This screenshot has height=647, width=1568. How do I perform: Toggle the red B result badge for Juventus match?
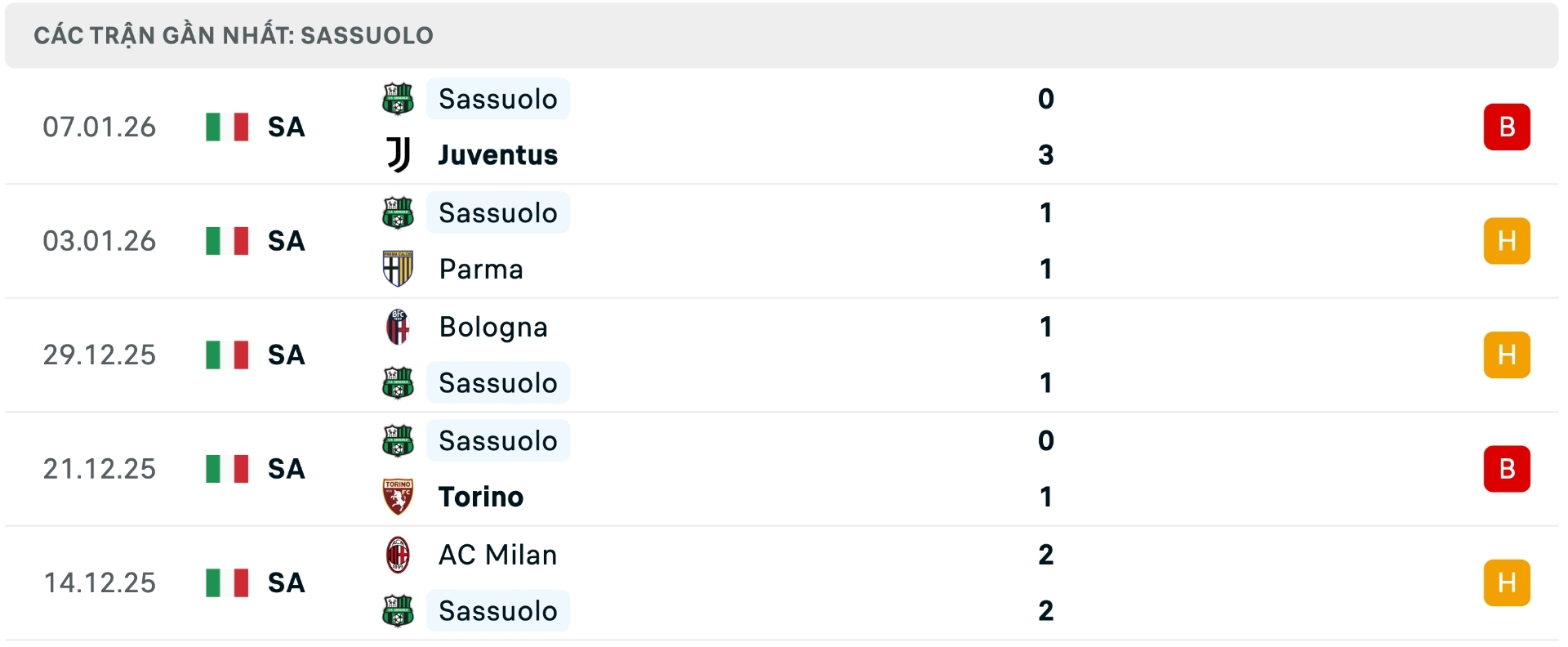coord(1507,127)
